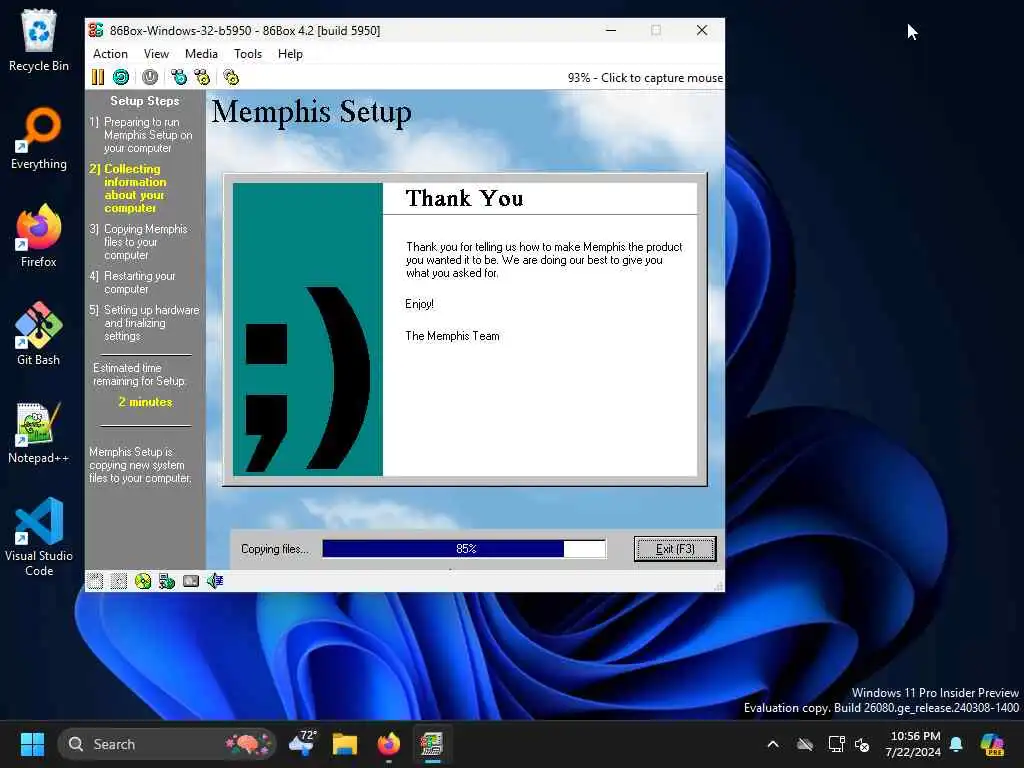The width and height of the screenshot is (1024, 768).
Task: Click the "Setup Steps" sidebar heading
Action: pyautogui.click(x=144, y=101)
